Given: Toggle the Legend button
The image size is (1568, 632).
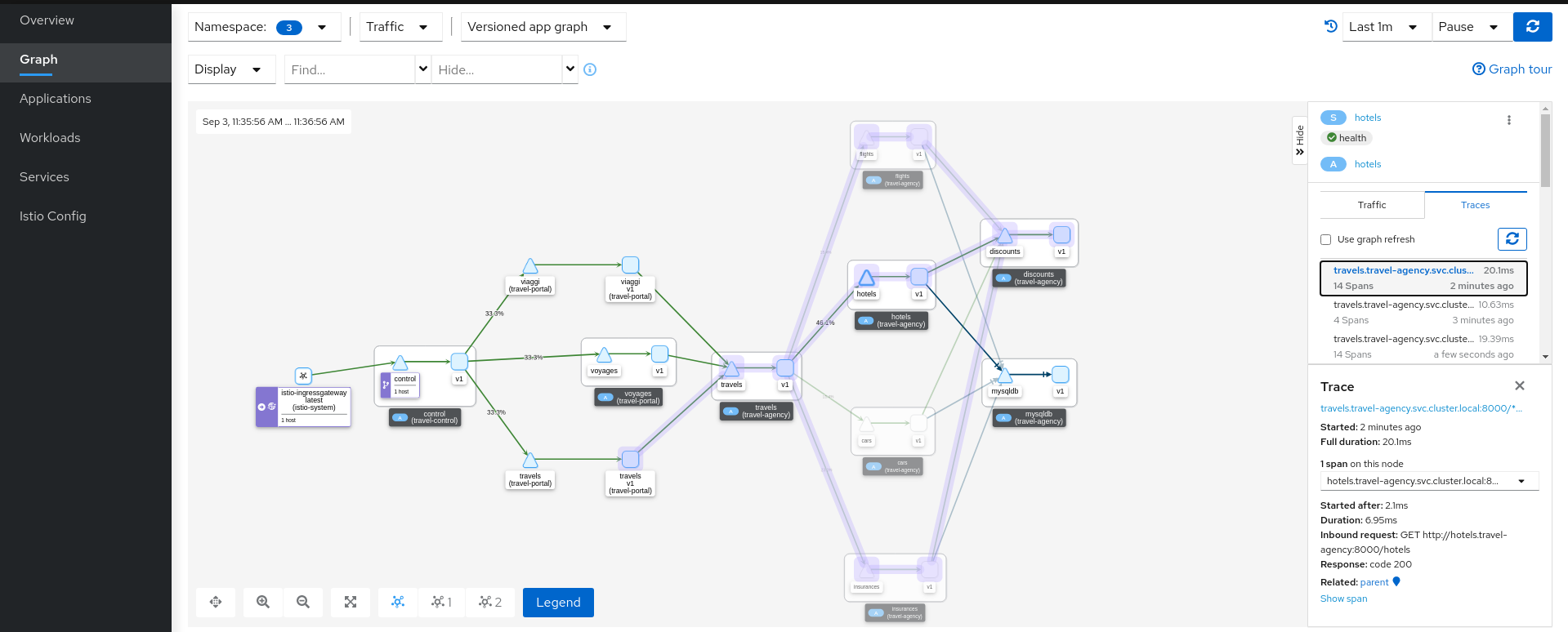Looking at the screenshot, I should click(x=558, y=603).
